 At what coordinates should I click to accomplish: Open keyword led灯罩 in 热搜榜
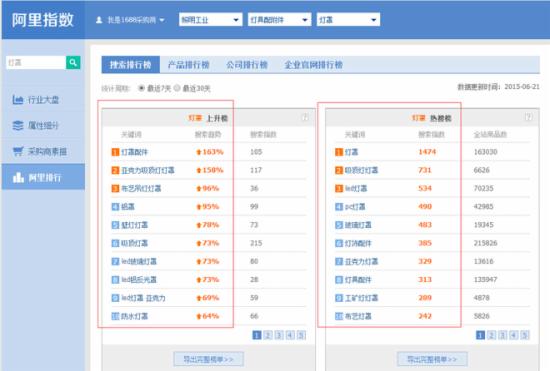356,189
